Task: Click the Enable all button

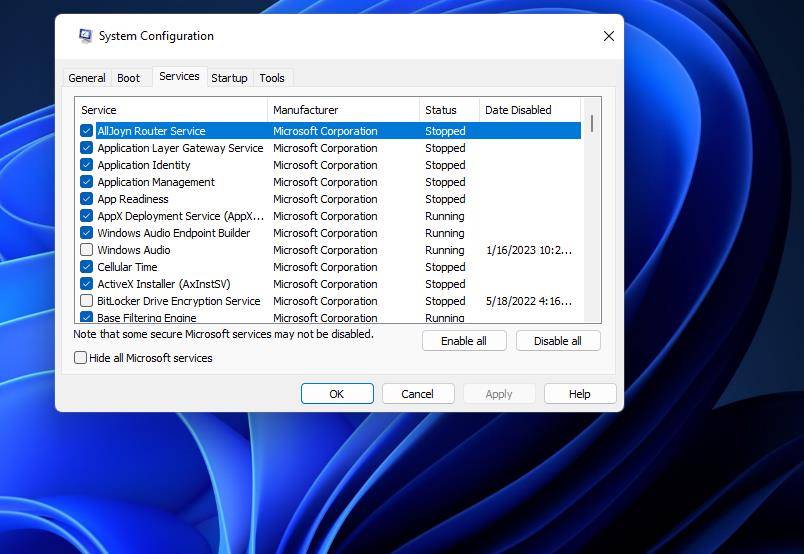Action: coord(464,341)
